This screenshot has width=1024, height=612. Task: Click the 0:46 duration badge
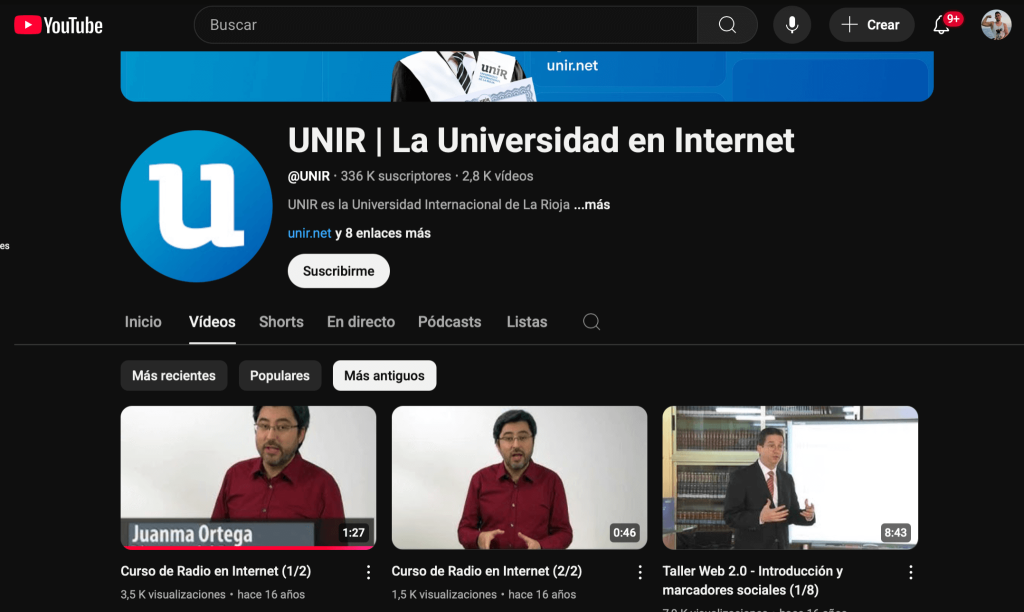pos(624,532)
